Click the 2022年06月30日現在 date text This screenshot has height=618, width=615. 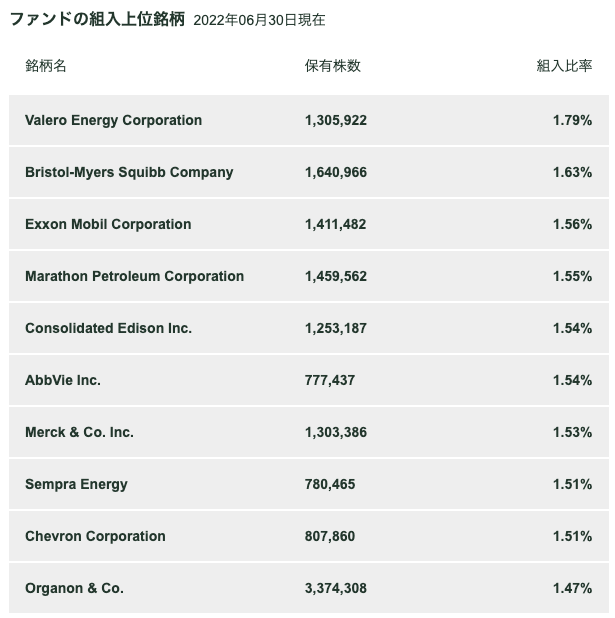tap(259, 20)
